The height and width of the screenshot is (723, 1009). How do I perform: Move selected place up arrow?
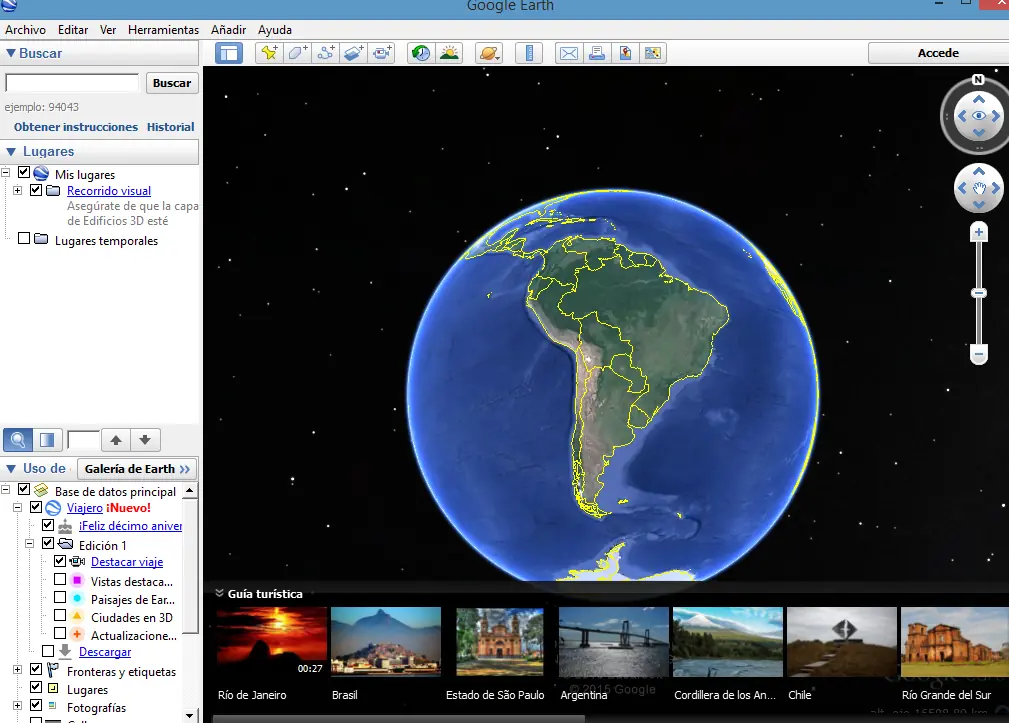coord(116,440)
